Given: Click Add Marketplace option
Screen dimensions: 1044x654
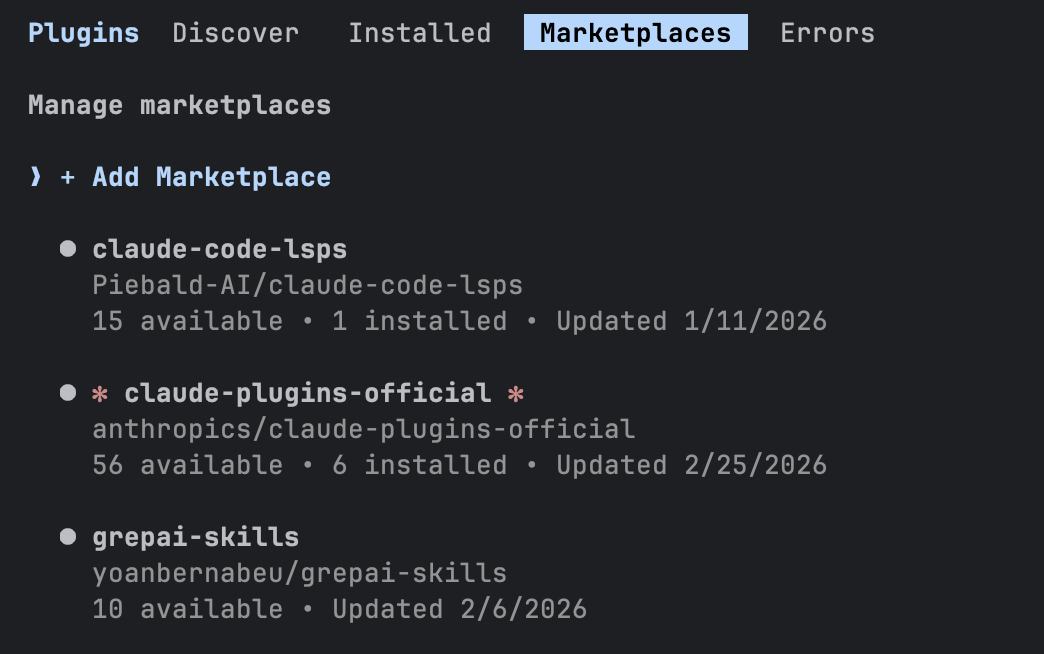Looking at the screenshot, I should click(x=211, y=177).
